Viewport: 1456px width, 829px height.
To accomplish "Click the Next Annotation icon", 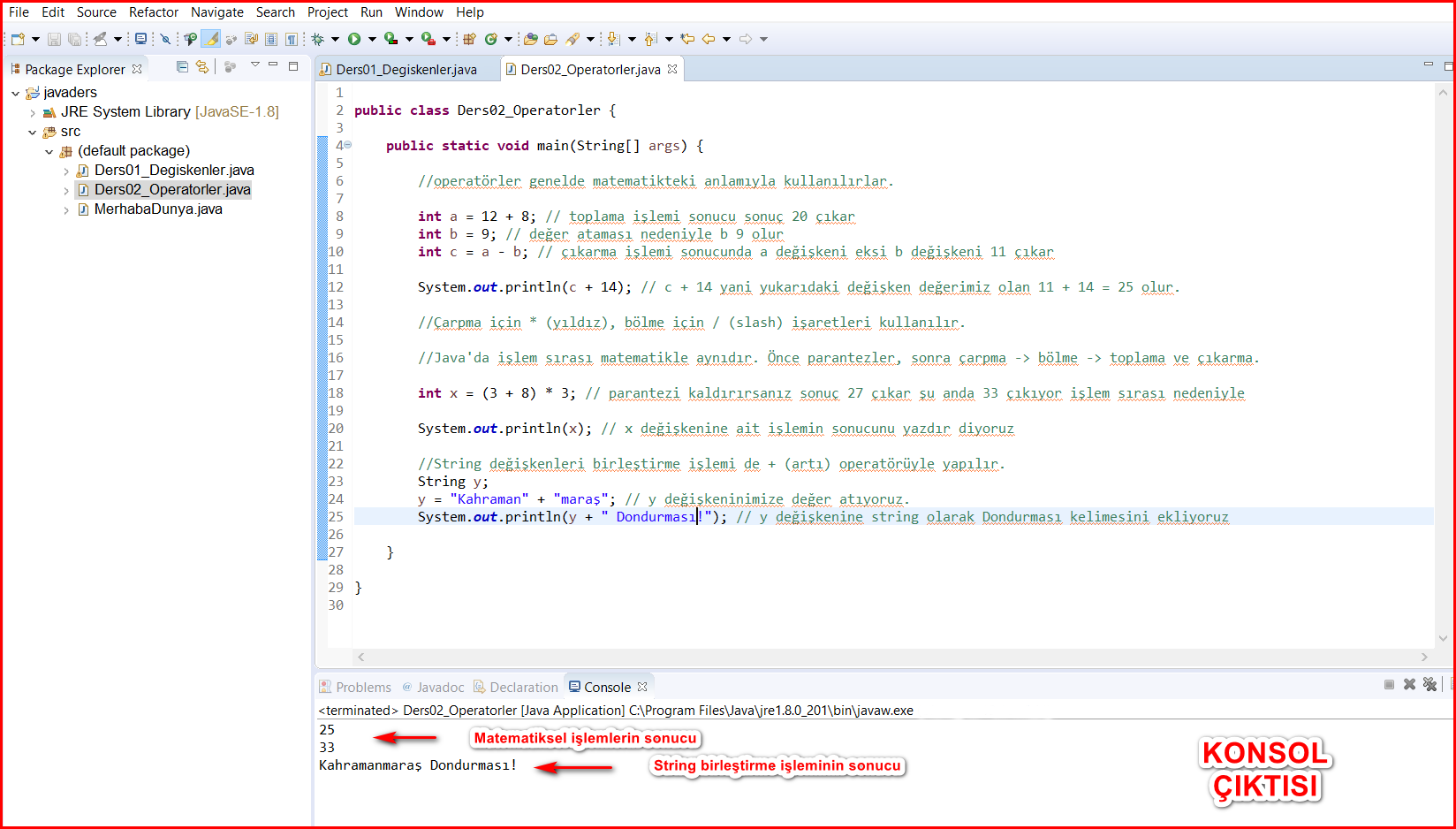I will click(613, 39).
